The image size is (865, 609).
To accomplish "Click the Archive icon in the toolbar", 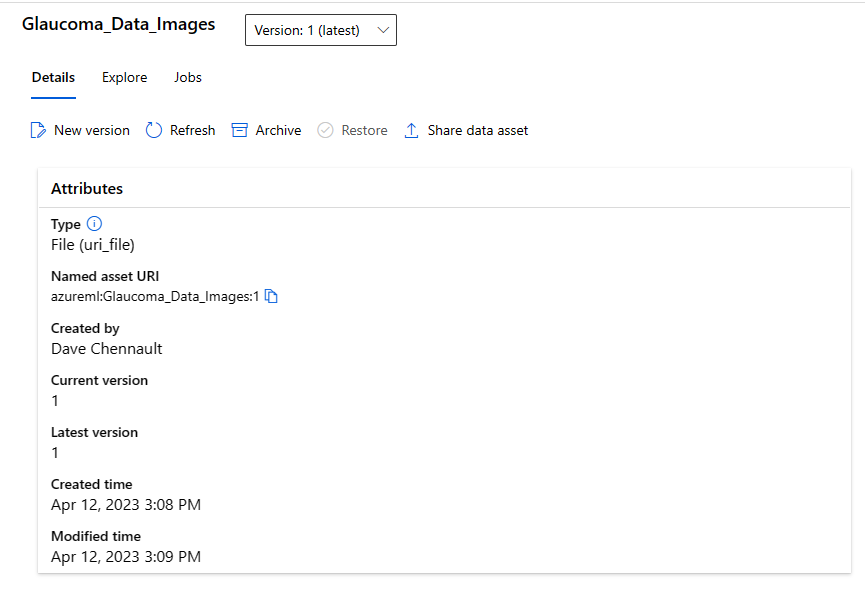I will click(239, 130).
